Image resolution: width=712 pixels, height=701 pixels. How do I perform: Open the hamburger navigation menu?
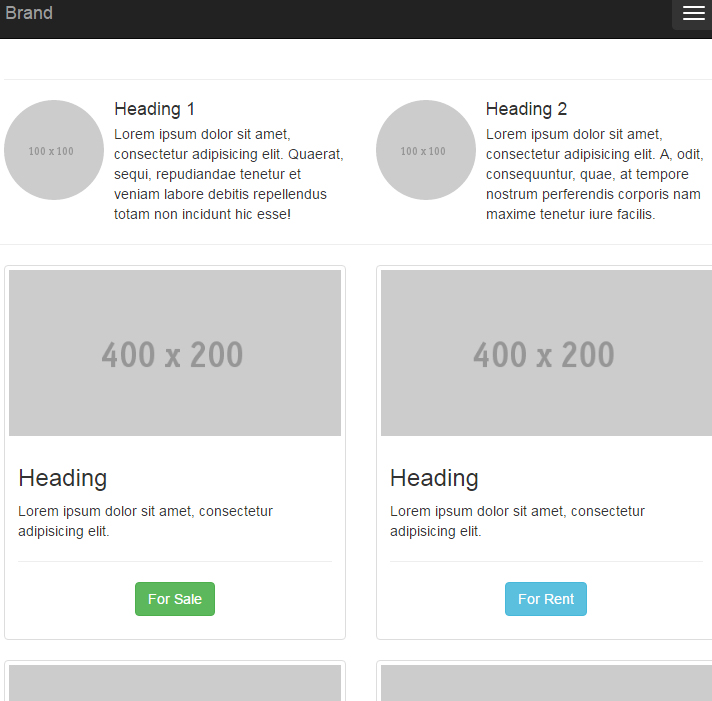pyautogui.click(x=693, y=14)
